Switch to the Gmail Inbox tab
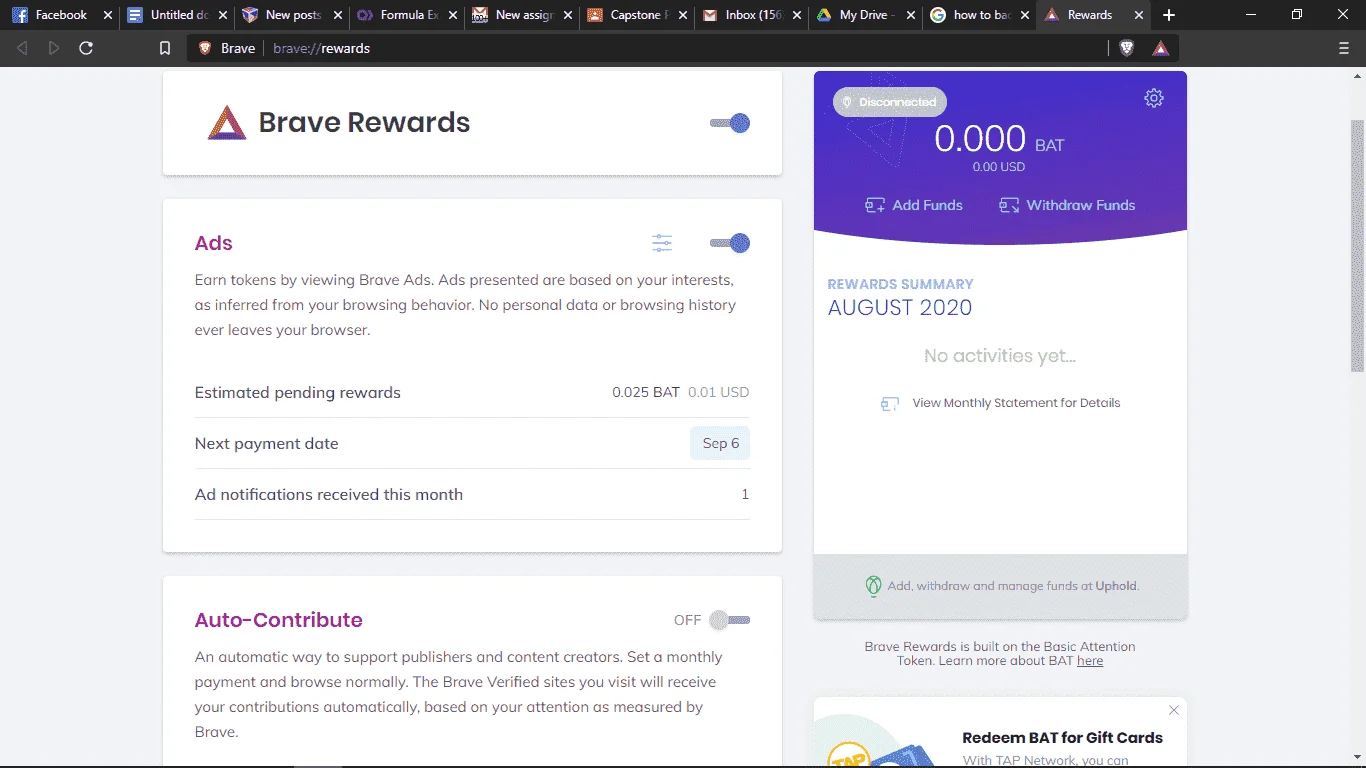The width and height of the screenshot is (1366, 768). (753, 15)
